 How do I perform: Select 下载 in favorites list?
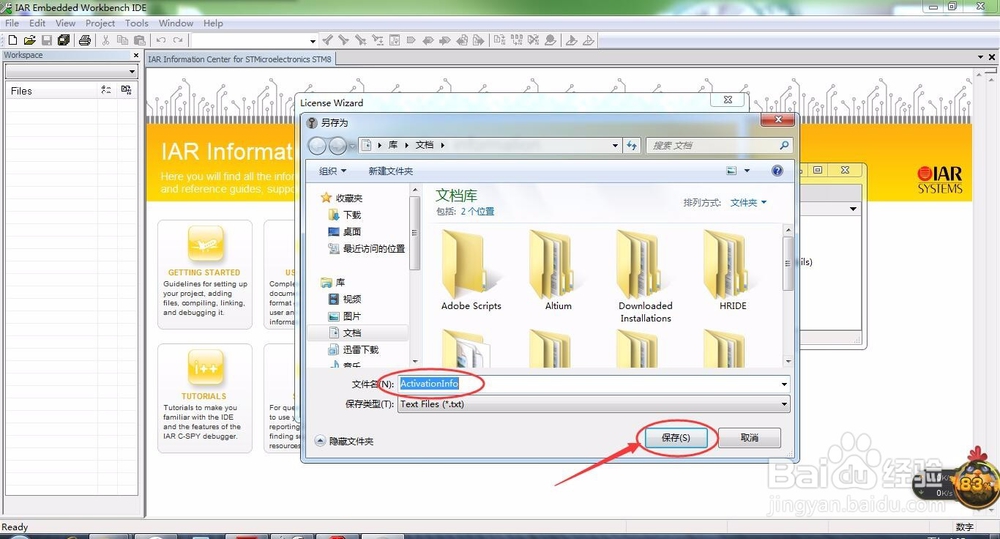pos(346,215)
